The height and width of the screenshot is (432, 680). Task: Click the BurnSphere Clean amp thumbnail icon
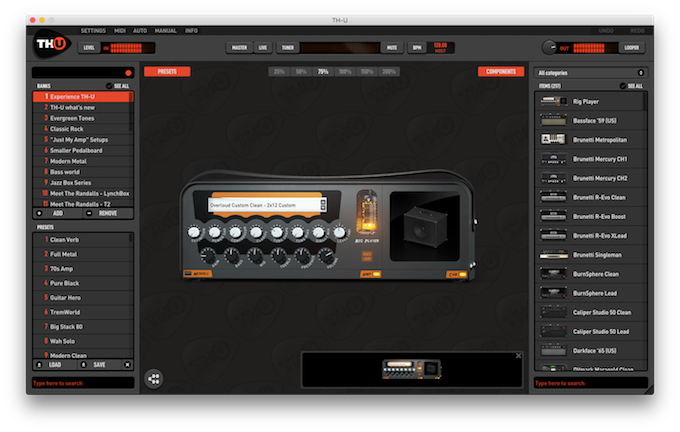pyautogui.click(x=553, y=274)
